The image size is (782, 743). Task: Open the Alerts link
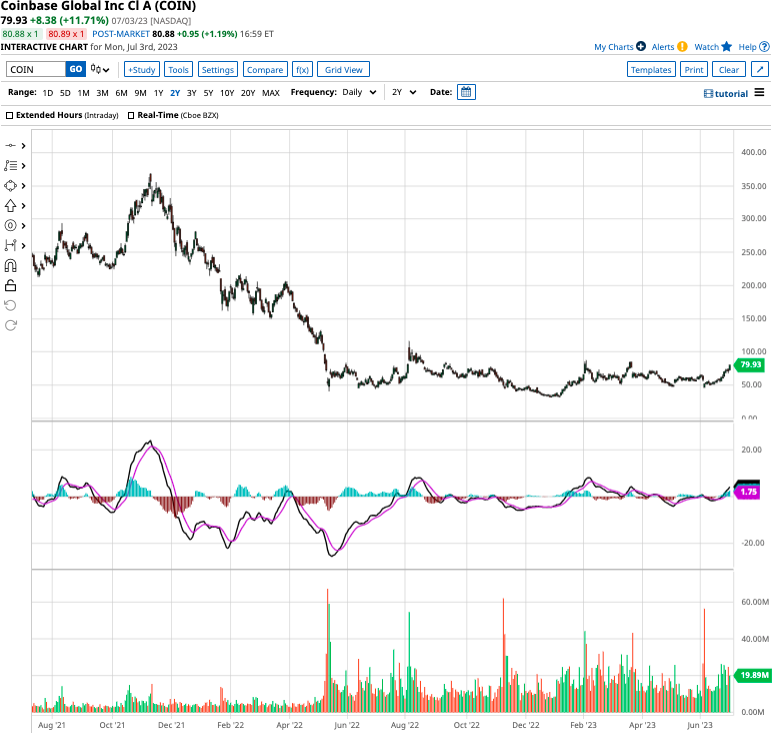tap(663, 47)
